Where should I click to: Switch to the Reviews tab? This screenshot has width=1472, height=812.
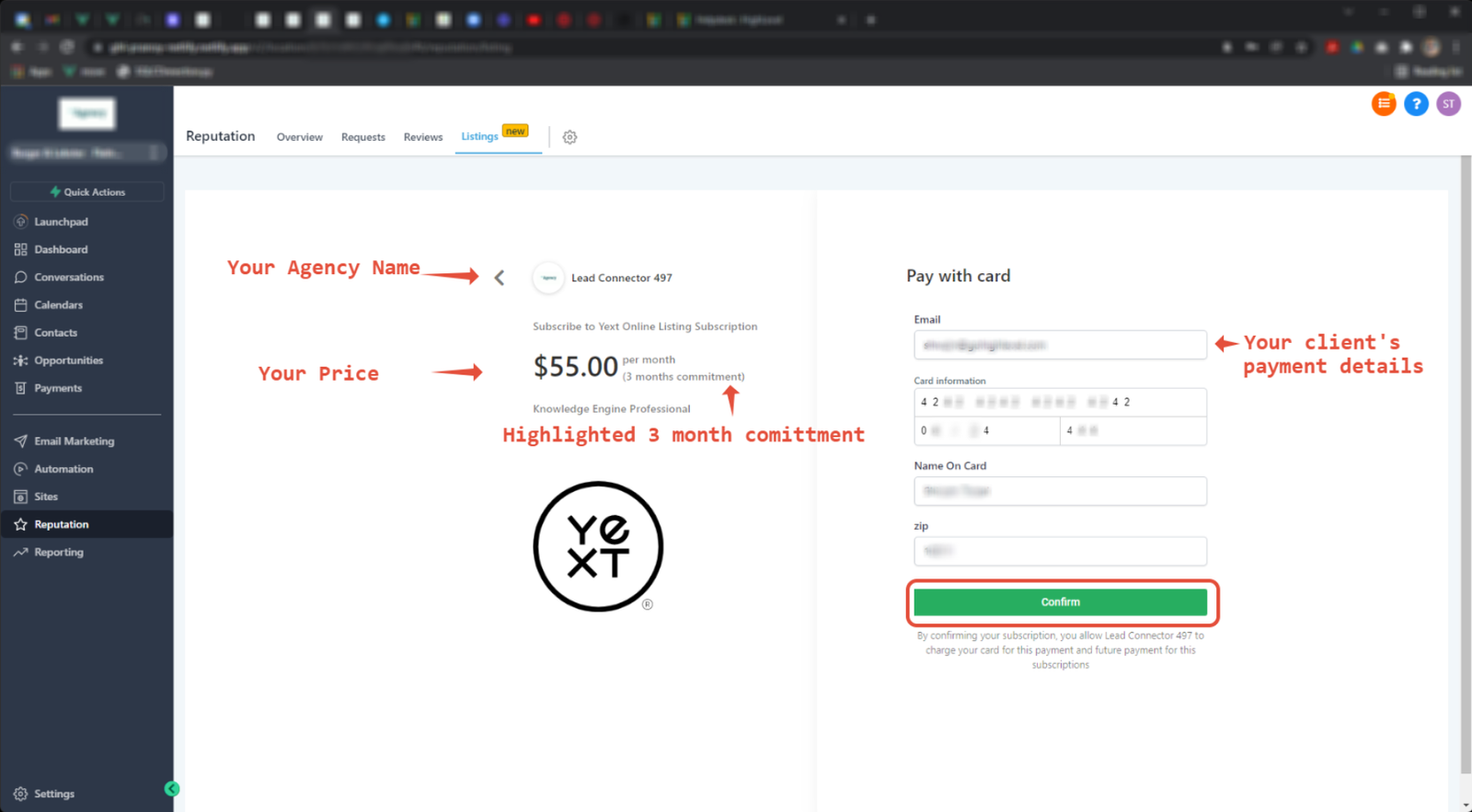pyautogui.click(x=422, y=137)
